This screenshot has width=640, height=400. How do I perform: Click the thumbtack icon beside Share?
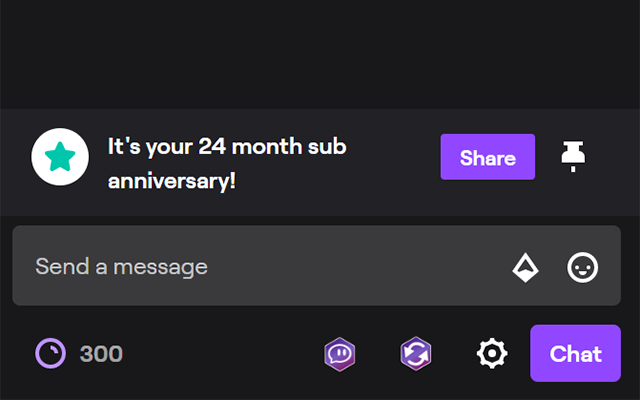click(x=573, y=157)
